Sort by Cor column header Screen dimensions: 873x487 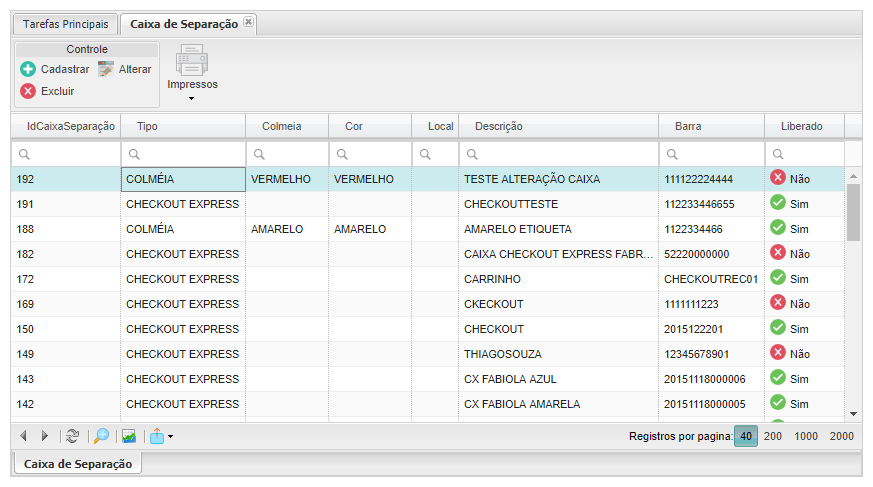coord(370,126)
